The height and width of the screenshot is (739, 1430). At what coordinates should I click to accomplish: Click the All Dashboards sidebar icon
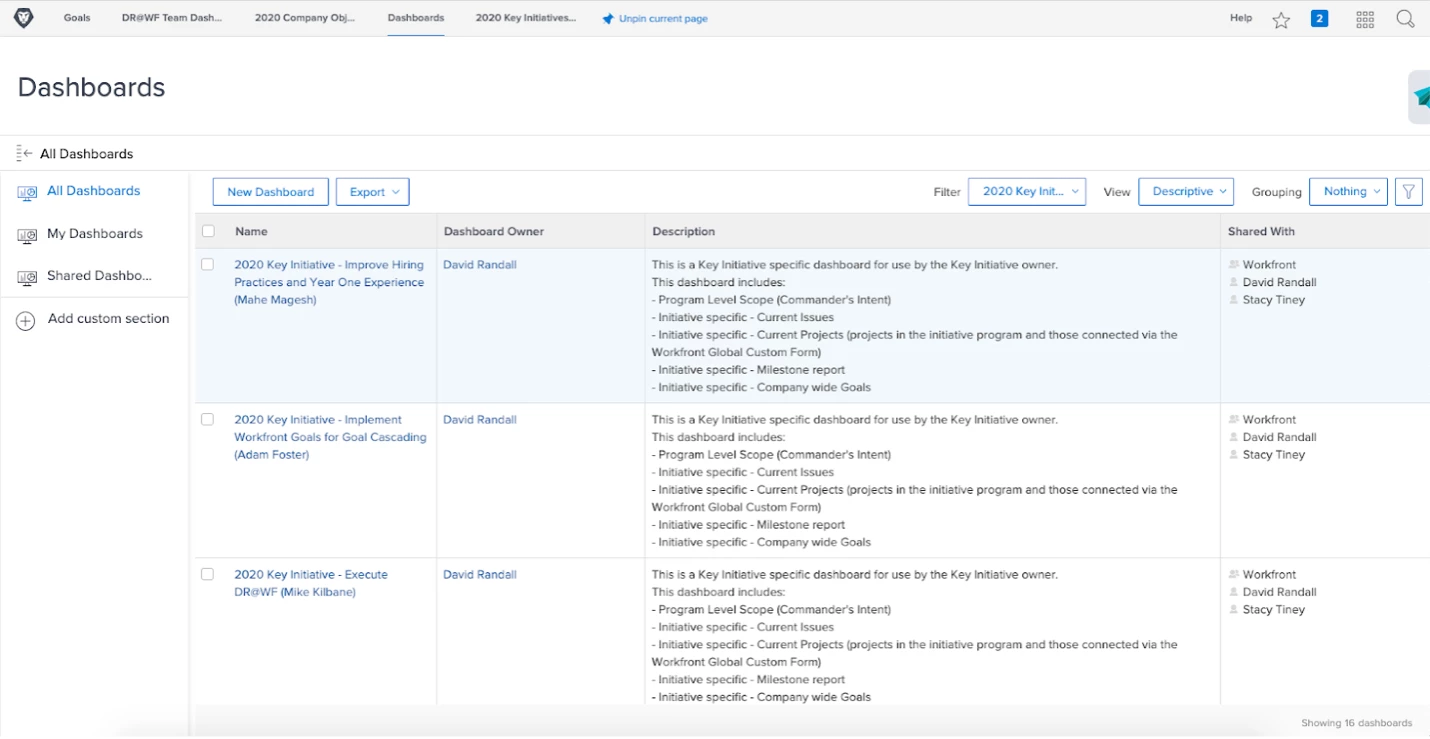click(27, 192)
